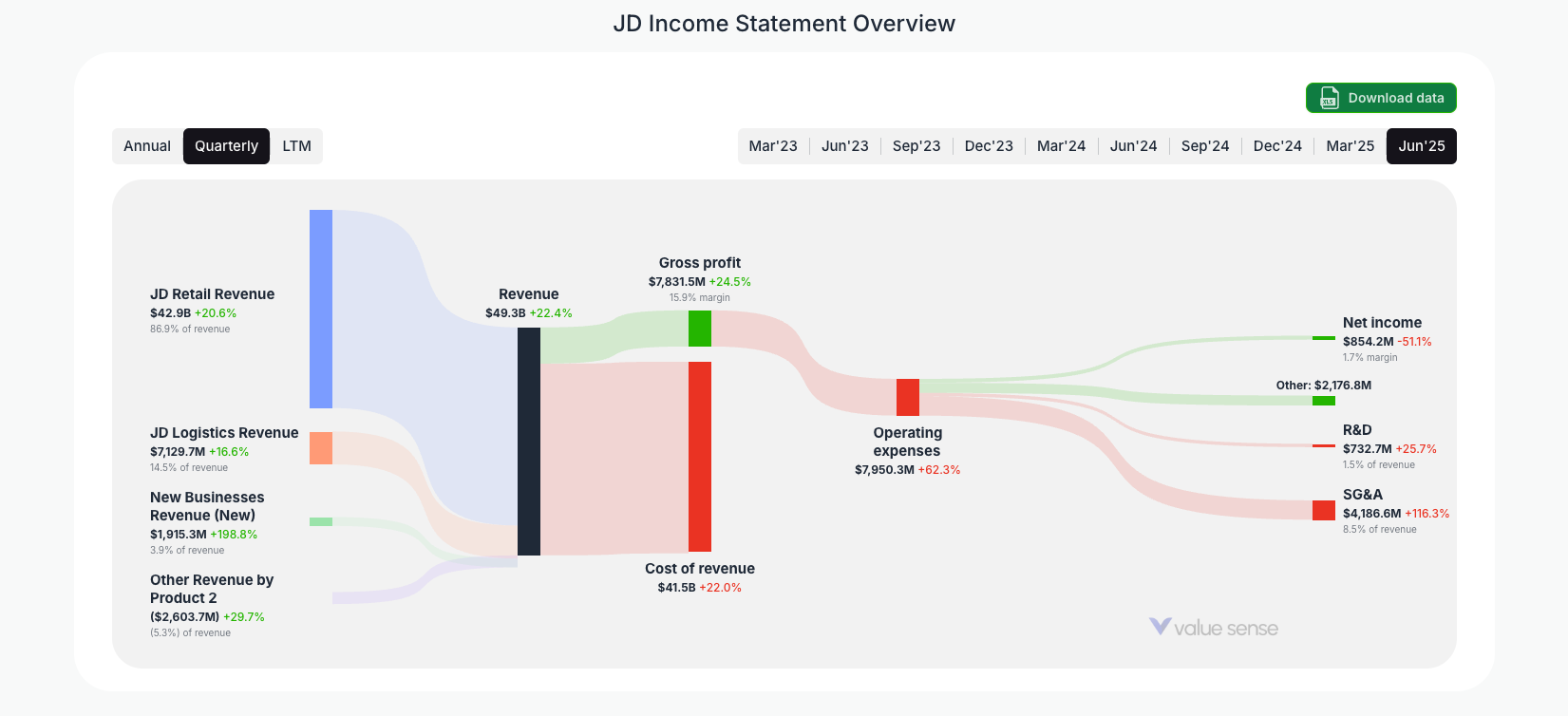Click the JD Logistics Revenue label
The image size is (1568, 716).
pyautogui.click(x=224, y=432)
